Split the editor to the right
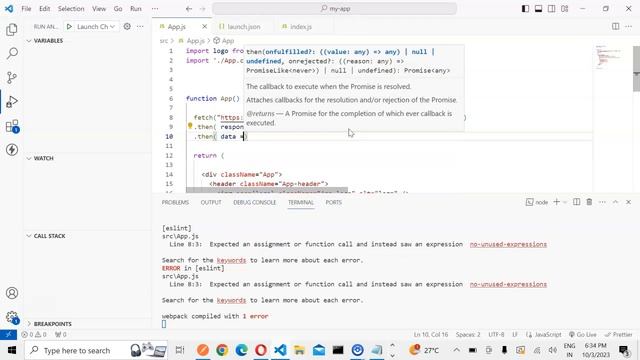The width and height of the screenshot is (640, 360). coord(616,27)
